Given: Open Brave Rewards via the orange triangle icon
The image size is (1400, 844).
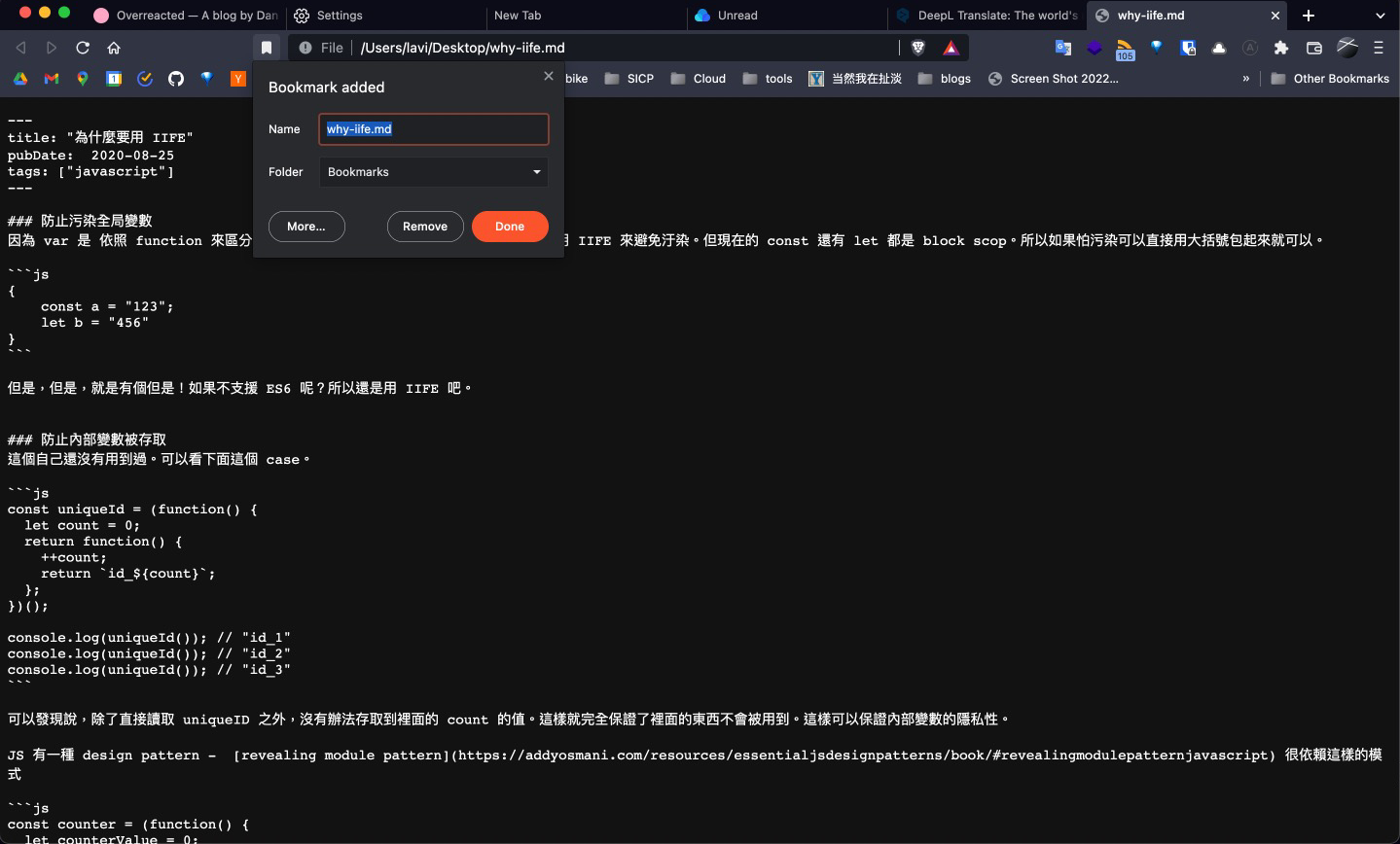Looking at the screenshot, I should 951,47.
